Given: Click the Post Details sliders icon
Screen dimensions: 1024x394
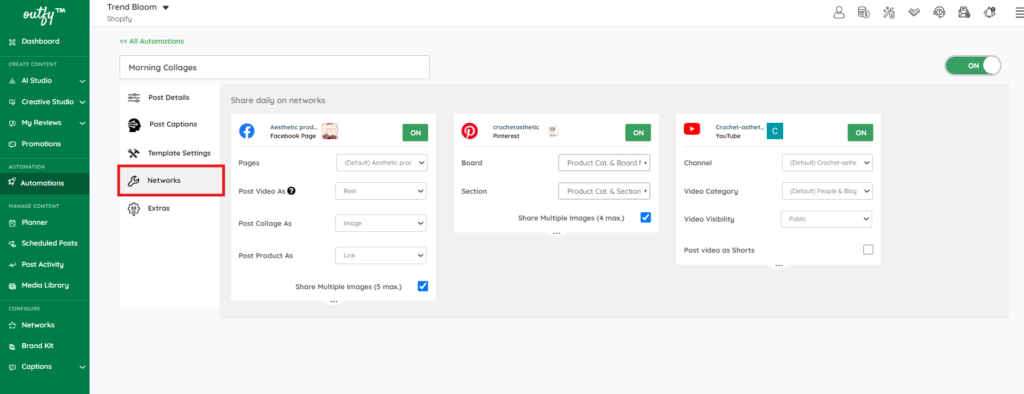Looking at the screenshot, I should tap(134, 97).
